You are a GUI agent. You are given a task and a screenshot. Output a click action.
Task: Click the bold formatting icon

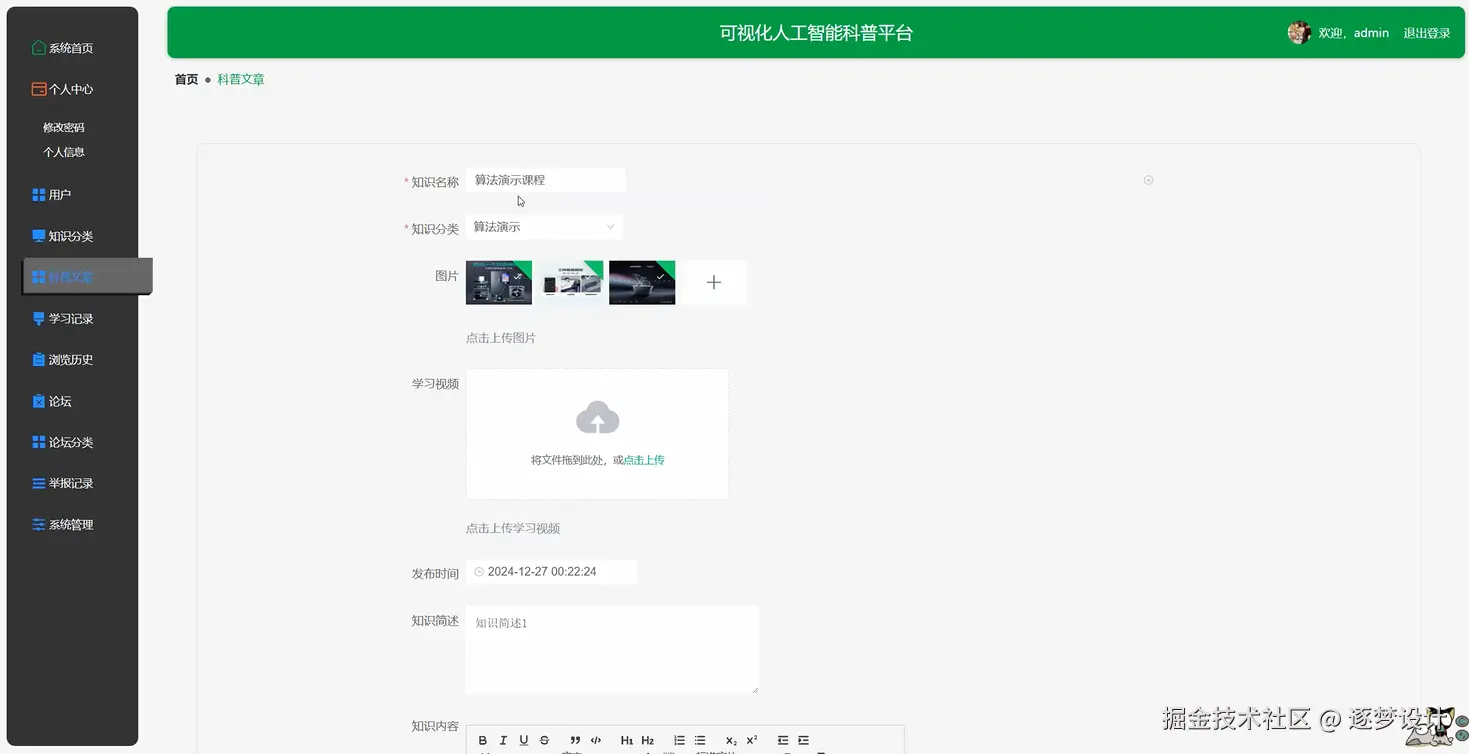click(x=483, y=740)
